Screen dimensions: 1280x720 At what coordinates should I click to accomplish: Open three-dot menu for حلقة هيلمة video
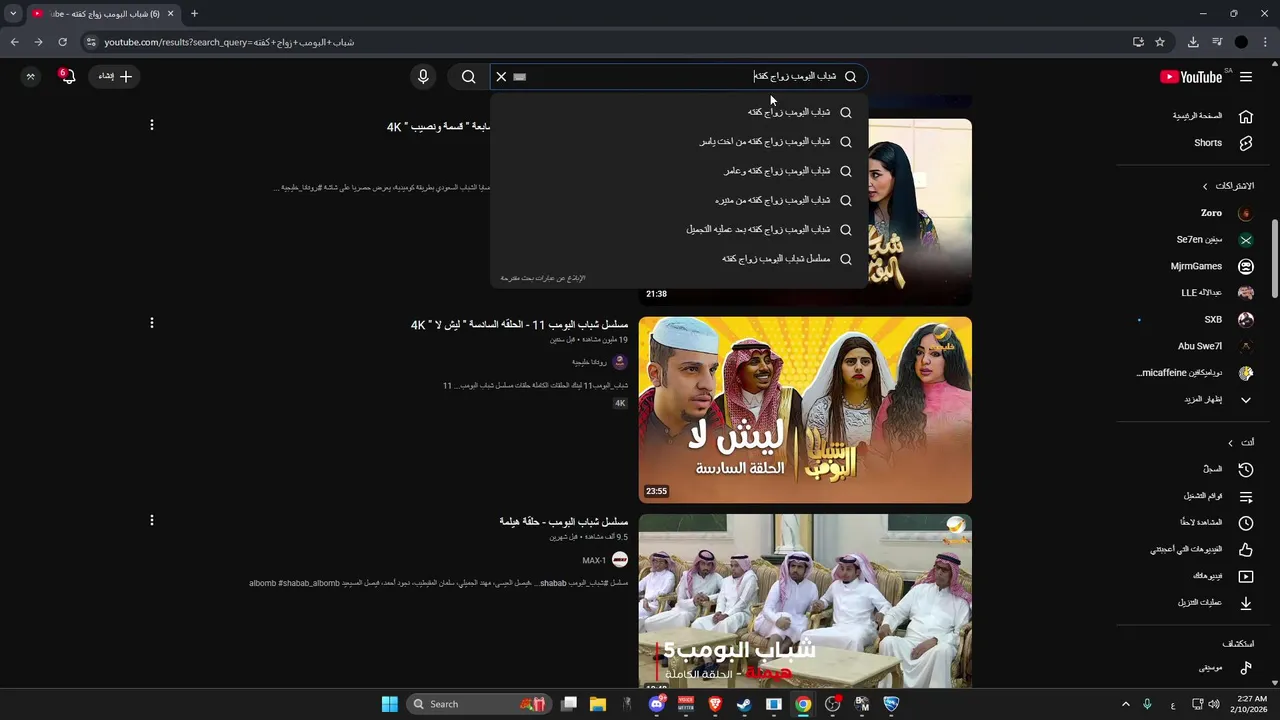[152, 521]
